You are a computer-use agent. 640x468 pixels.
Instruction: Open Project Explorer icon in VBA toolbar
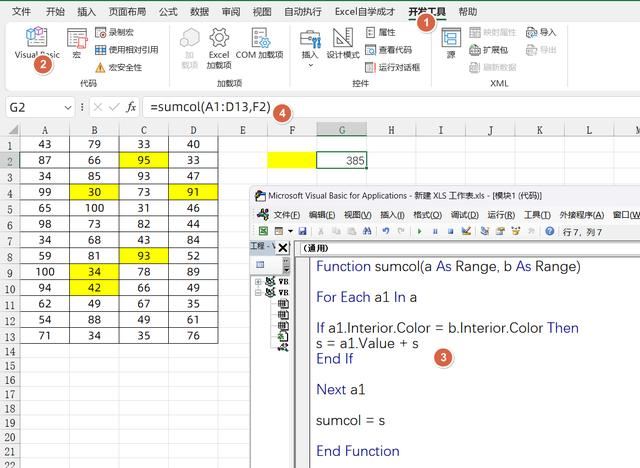tap(484, 231)
